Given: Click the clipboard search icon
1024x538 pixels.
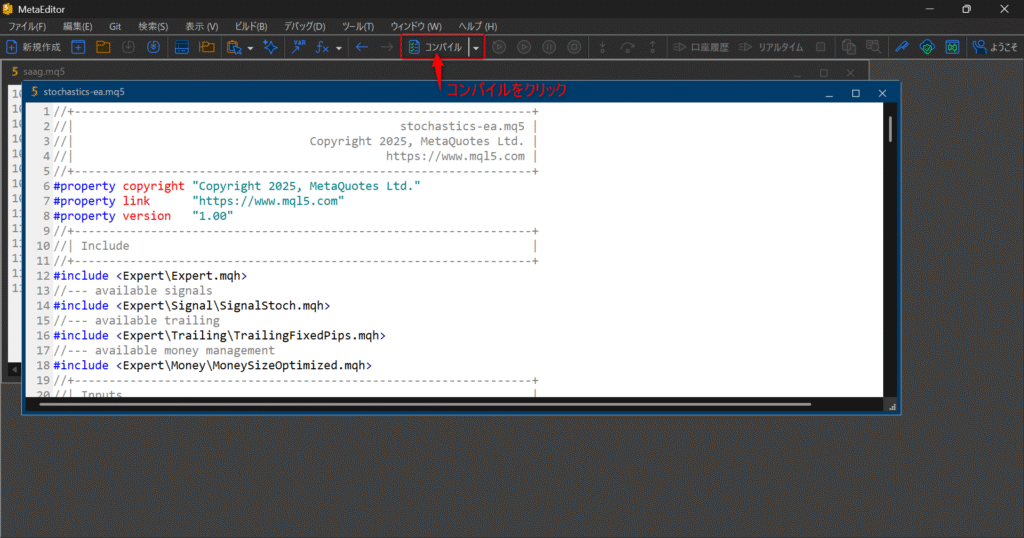Looking at the screenshot, I should click(234, 47).
